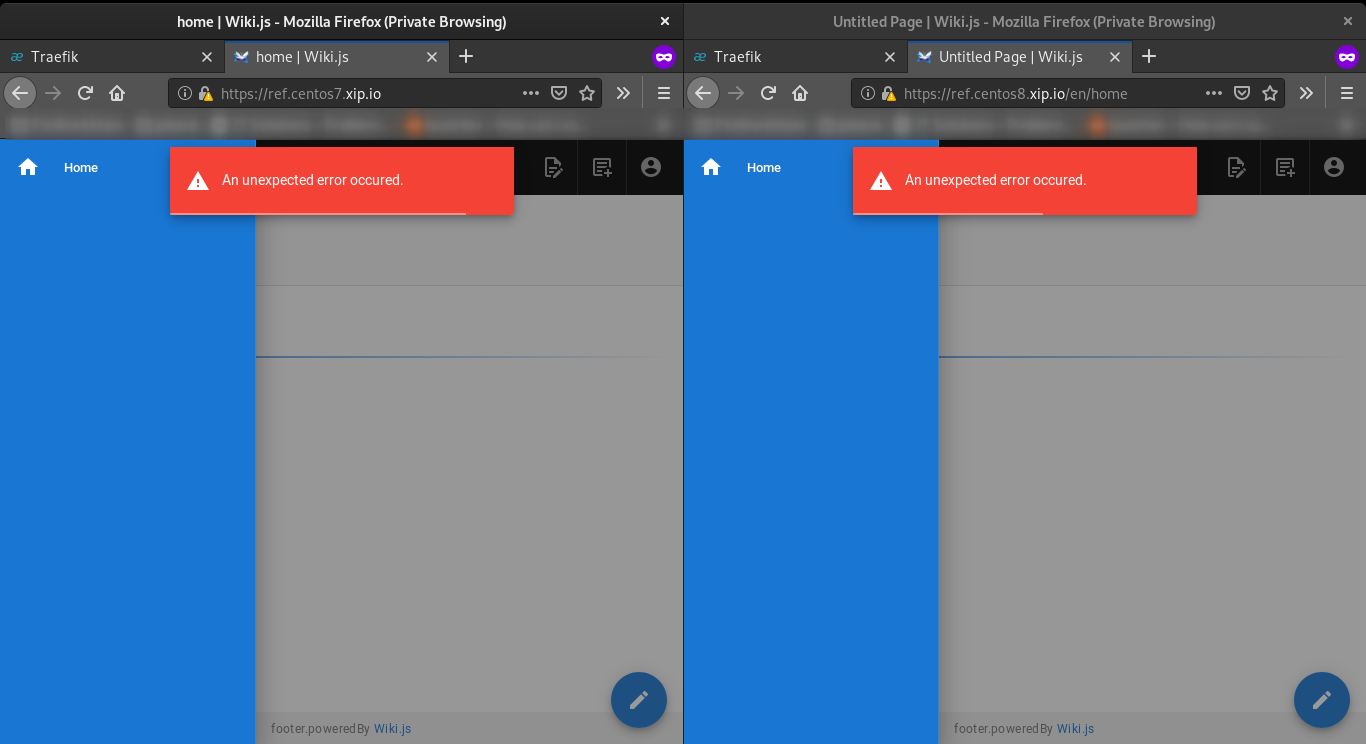Viewport: 1366px width, 744px height.
Task: Open the Wiki.js footer link
Action: click(x=391, y=728)
